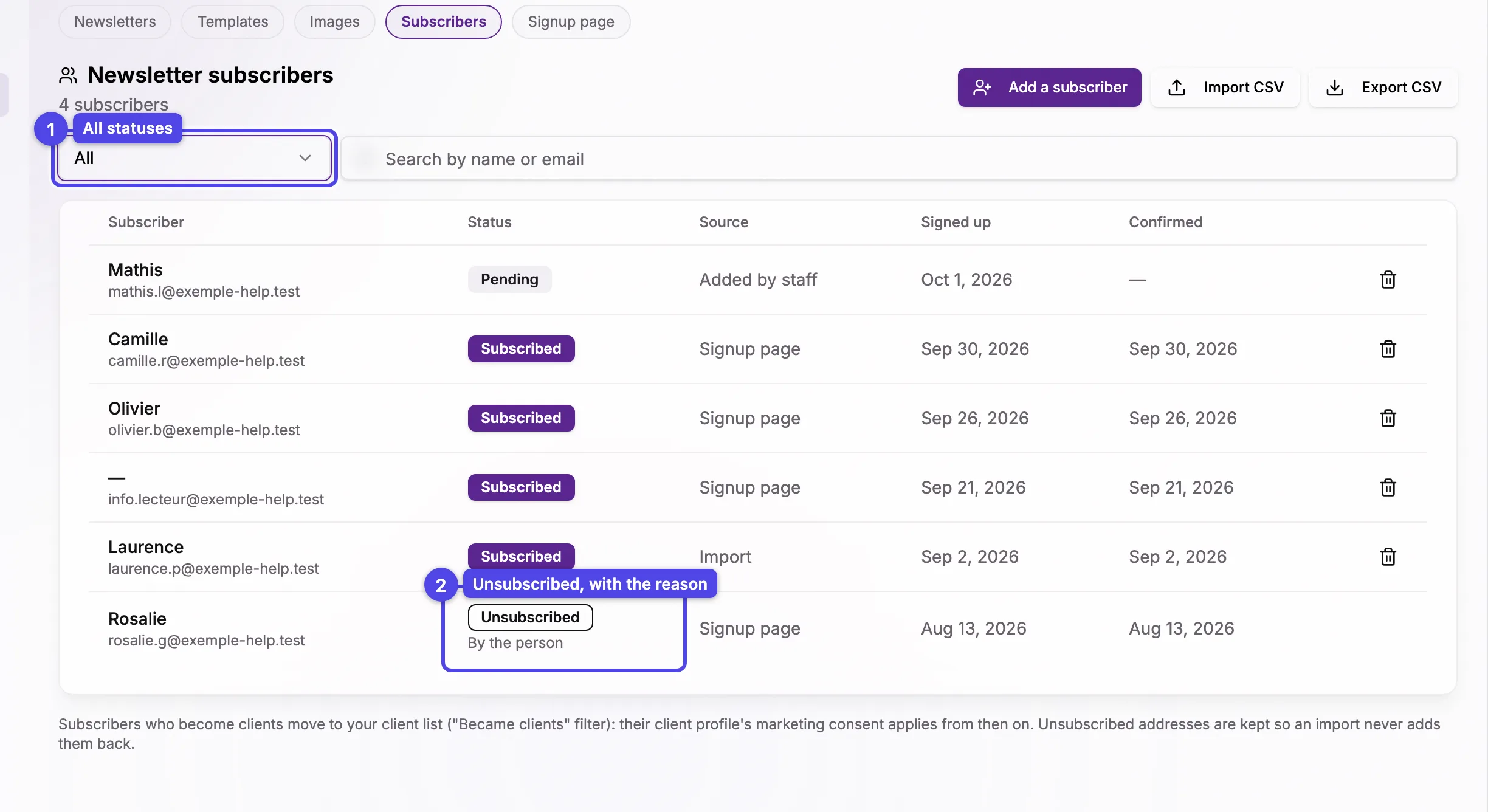Open the All statuses filter dropdown
Viewport: 1488px width, 812px height.
195,159
